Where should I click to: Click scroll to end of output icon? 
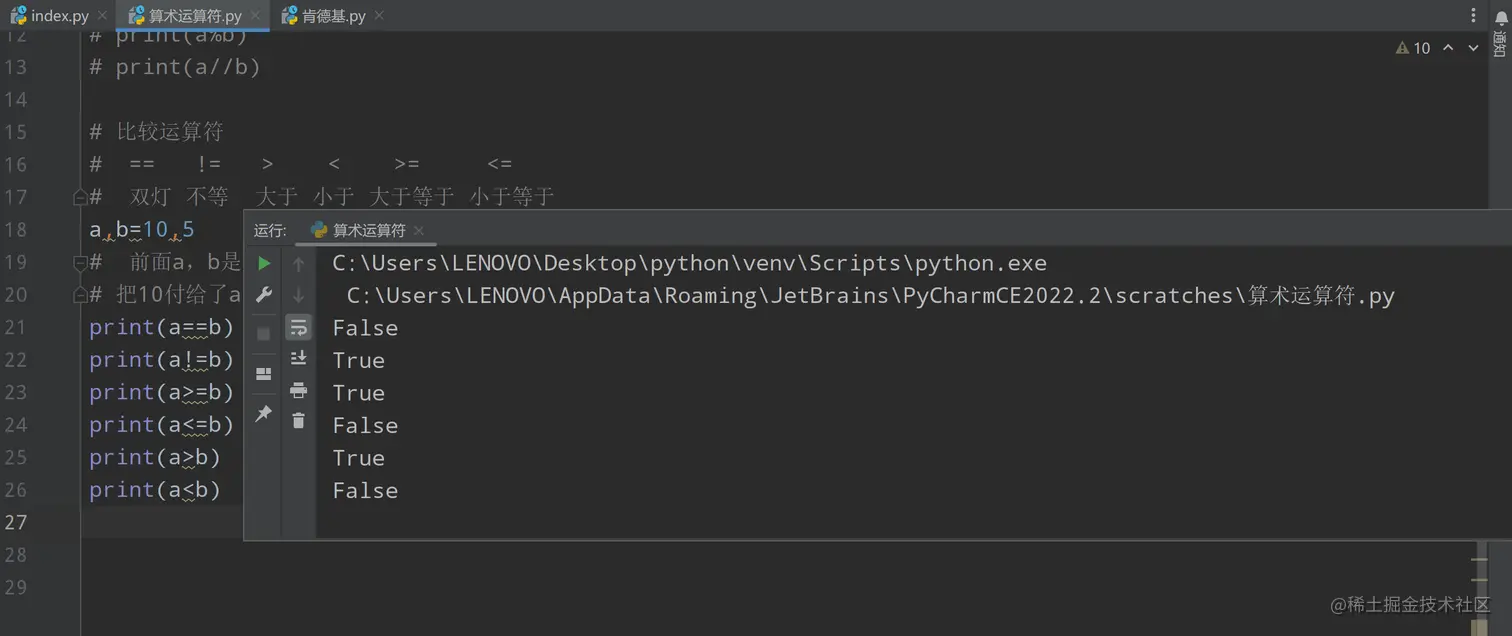pyautogui.click(x=298, y=358)
